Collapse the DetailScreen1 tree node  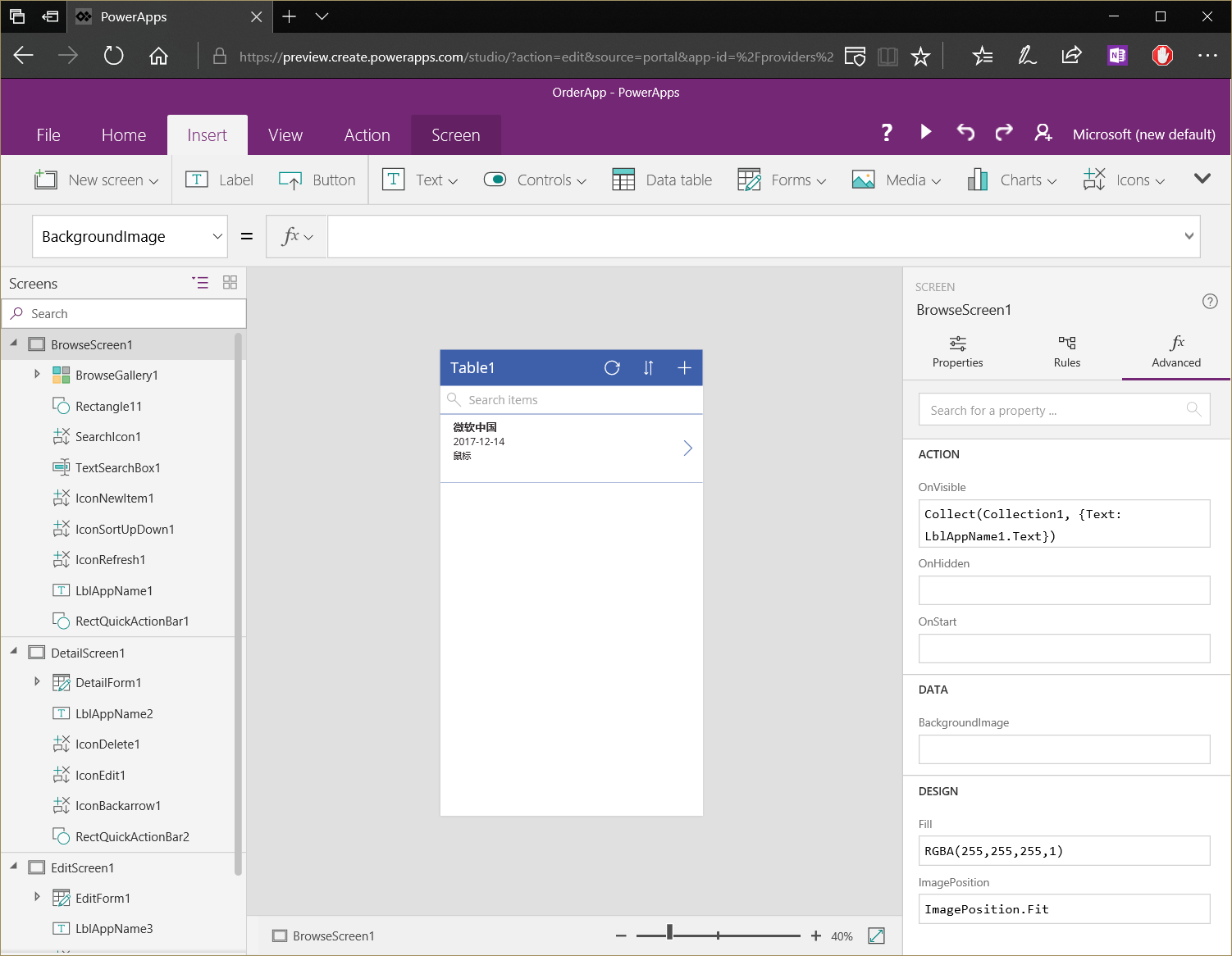tap(13, 652)
